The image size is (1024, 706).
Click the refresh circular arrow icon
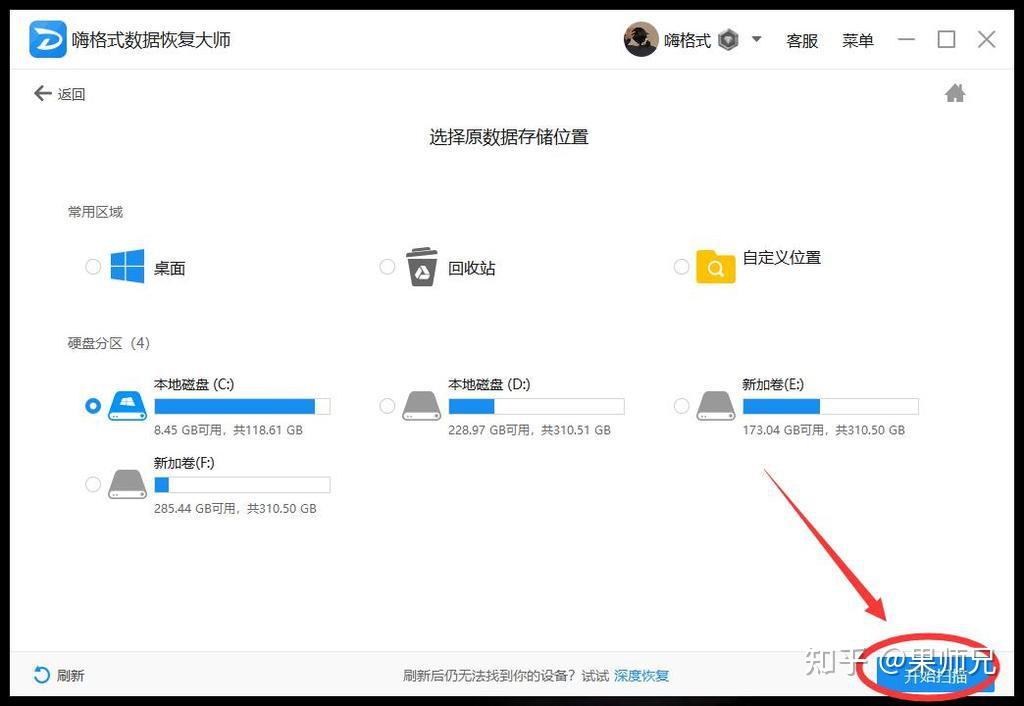41,675
